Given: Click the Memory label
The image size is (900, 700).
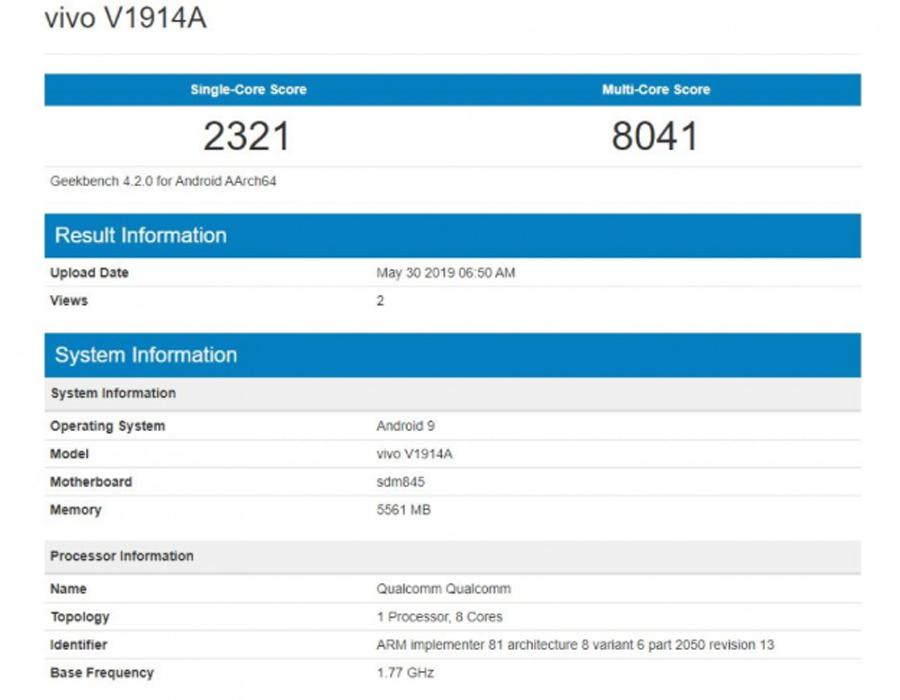Looking at the screenshot, I should (76, 510).
